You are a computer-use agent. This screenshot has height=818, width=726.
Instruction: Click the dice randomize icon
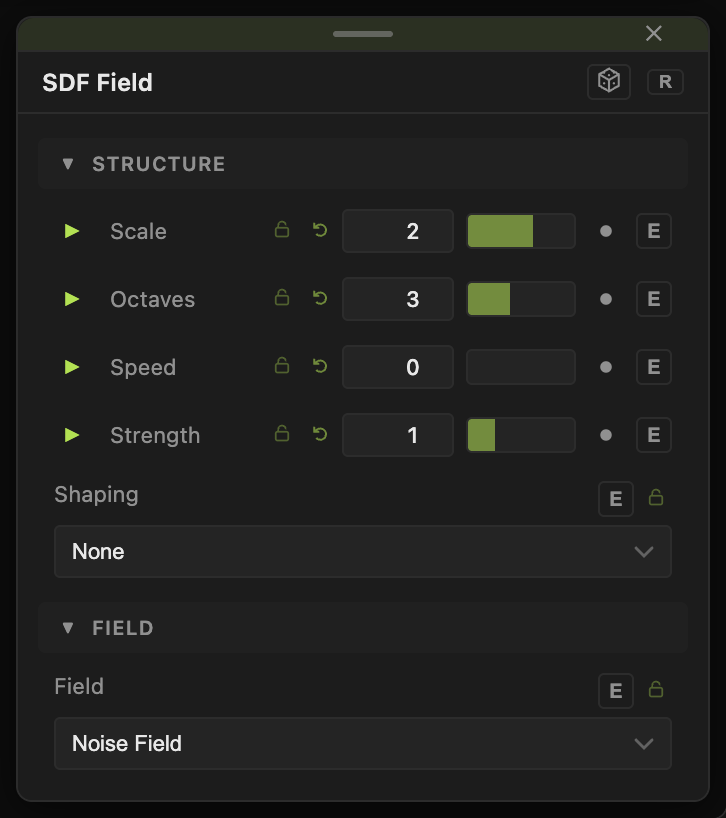click(609, 81)
